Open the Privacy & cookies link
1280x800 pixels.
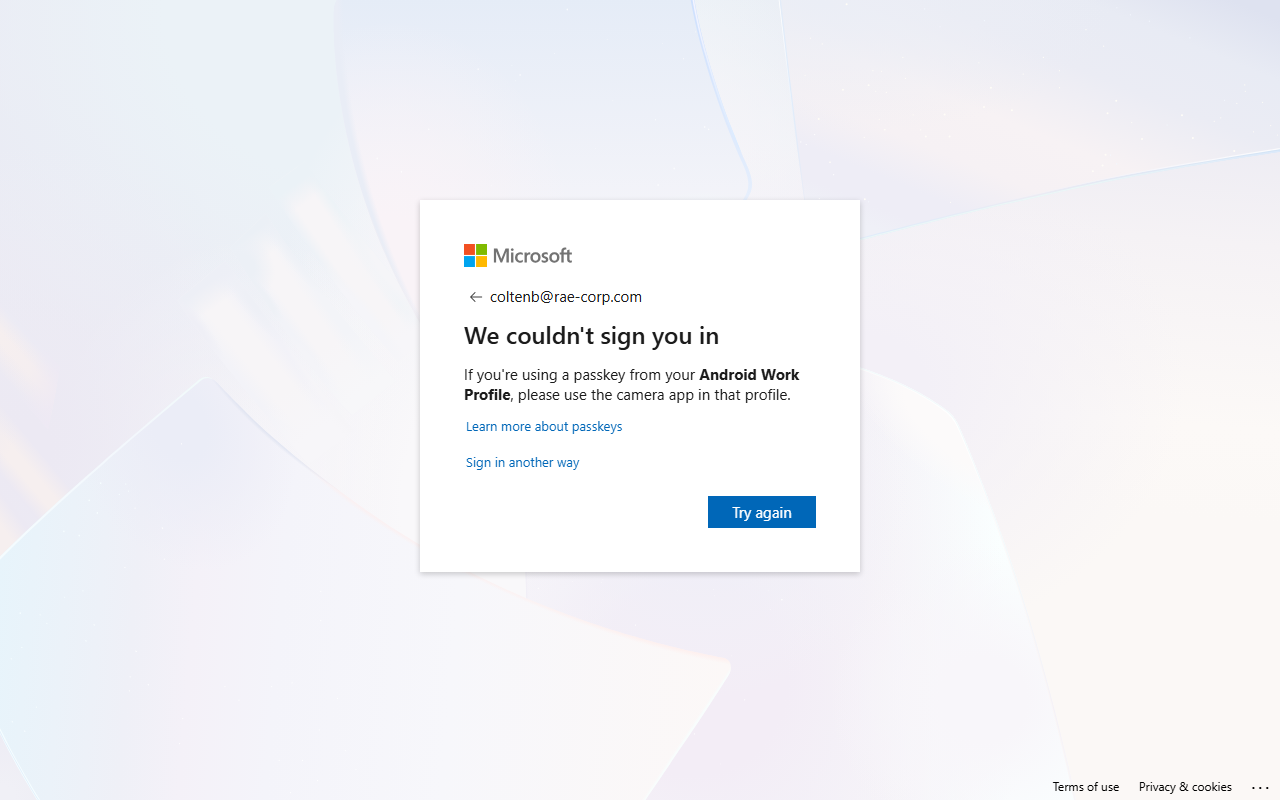coord(1185,787)
